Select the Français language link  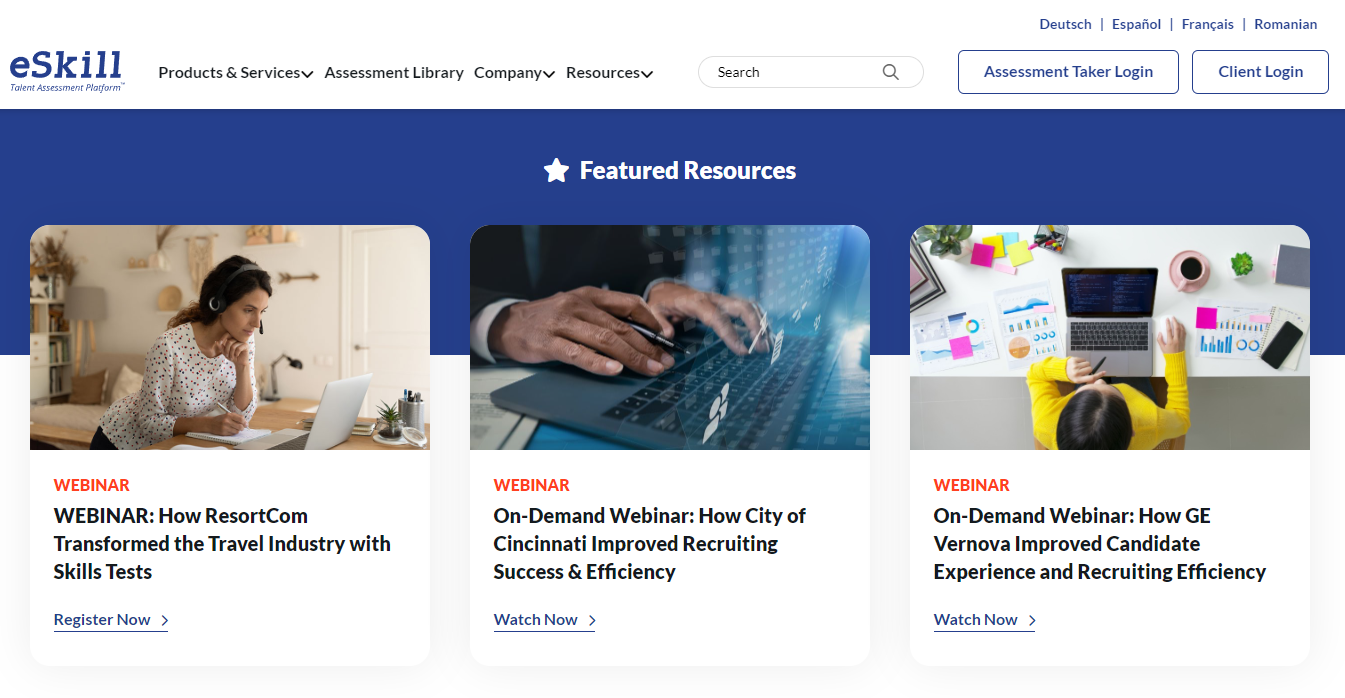pos(1207,24)
